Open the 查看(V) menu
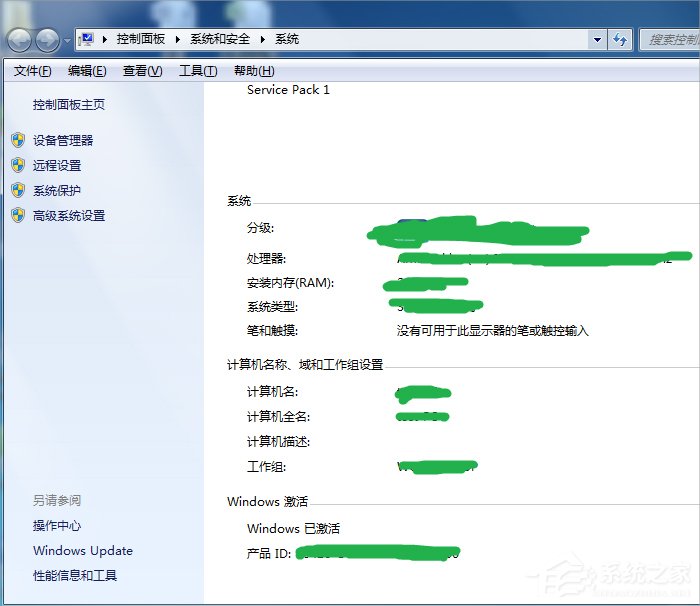Screen dimensions: 700x606 [x=142, y=71]
